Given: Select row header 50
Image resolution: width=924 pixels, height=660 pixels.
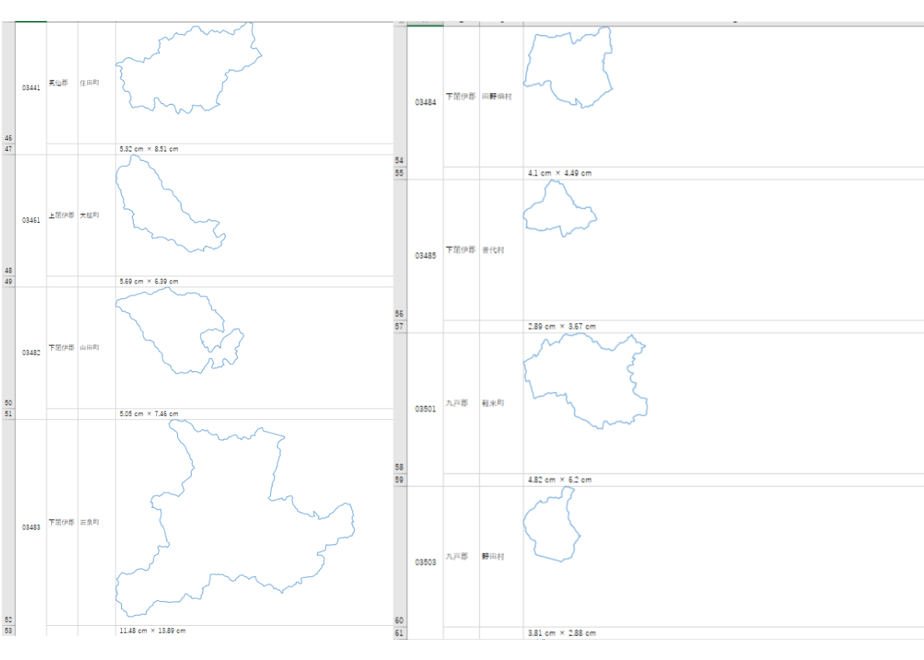Looking at the screenshot, I should [8, 348].
